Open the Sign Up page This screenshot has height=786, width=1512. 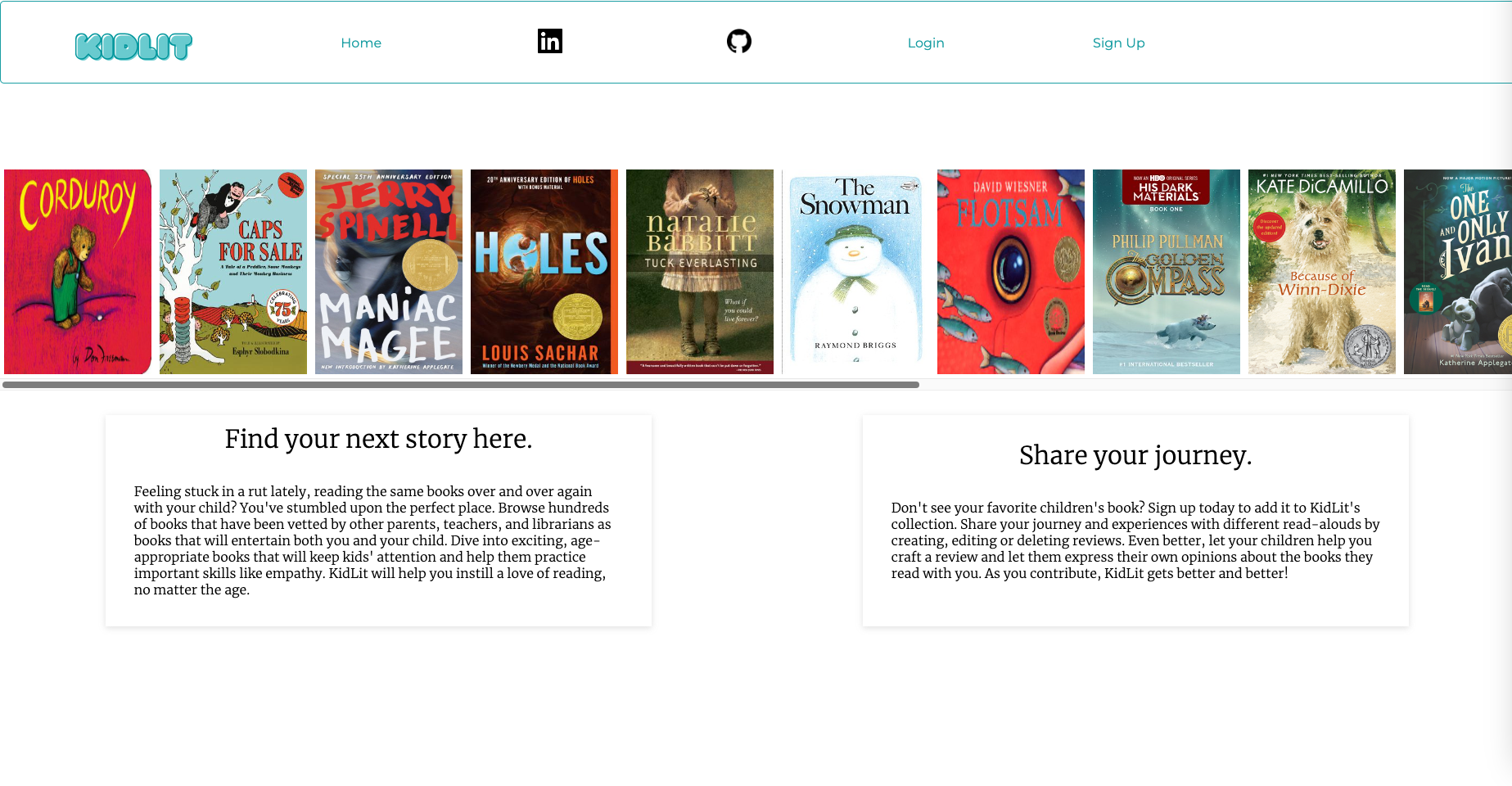point(1118,43)
